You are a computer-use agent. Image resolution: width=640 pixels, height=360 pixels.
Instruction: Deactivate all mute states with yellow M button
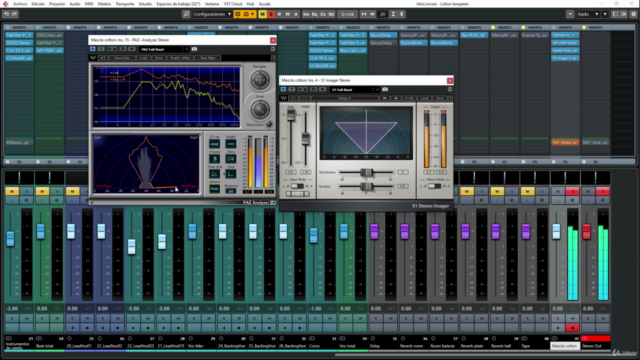[262, 14]
